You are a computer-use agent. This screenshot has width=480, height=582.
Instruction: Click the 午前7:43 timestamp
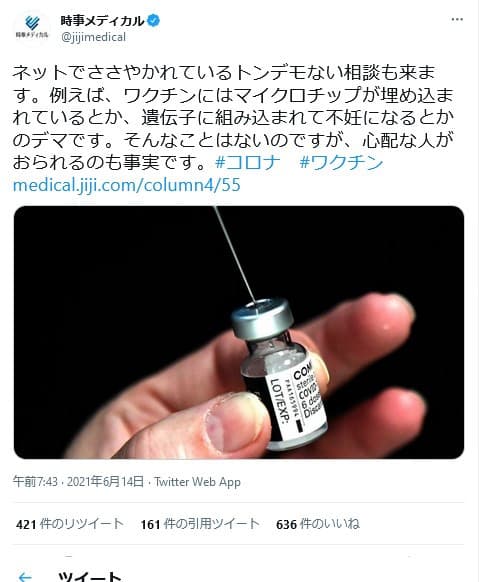35,482
